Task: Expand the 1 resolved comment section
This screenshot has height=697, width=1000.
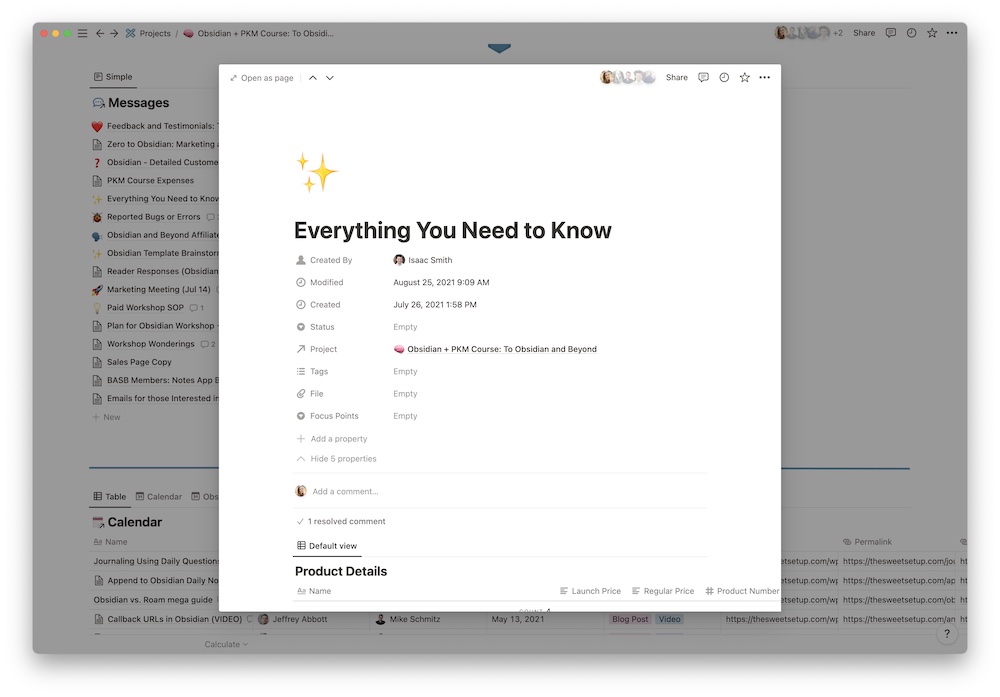Action: [x=341, y=521]
